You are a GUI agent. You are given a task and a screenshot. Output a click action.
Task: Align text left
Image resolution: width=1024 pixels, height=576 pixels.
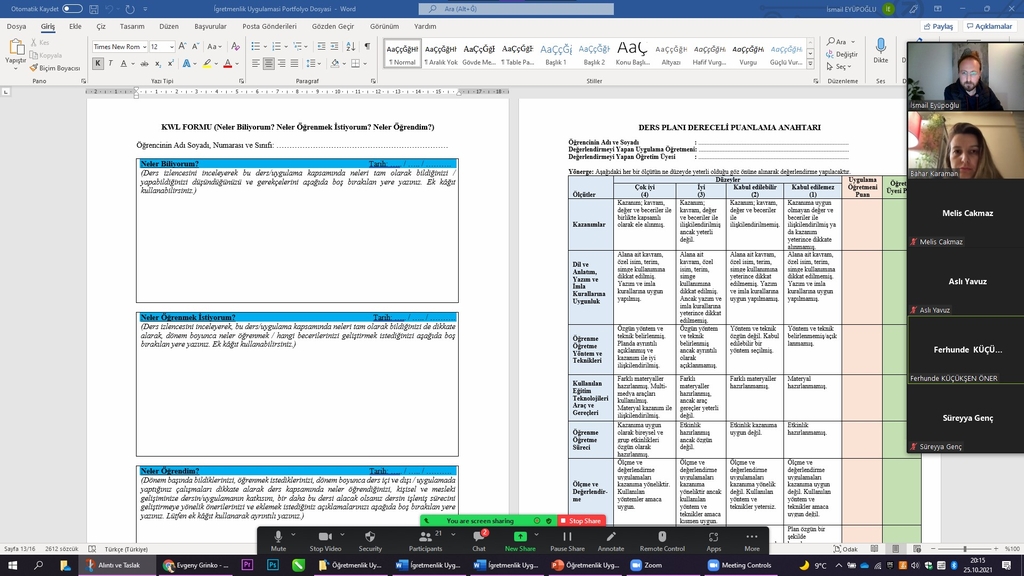255,63
